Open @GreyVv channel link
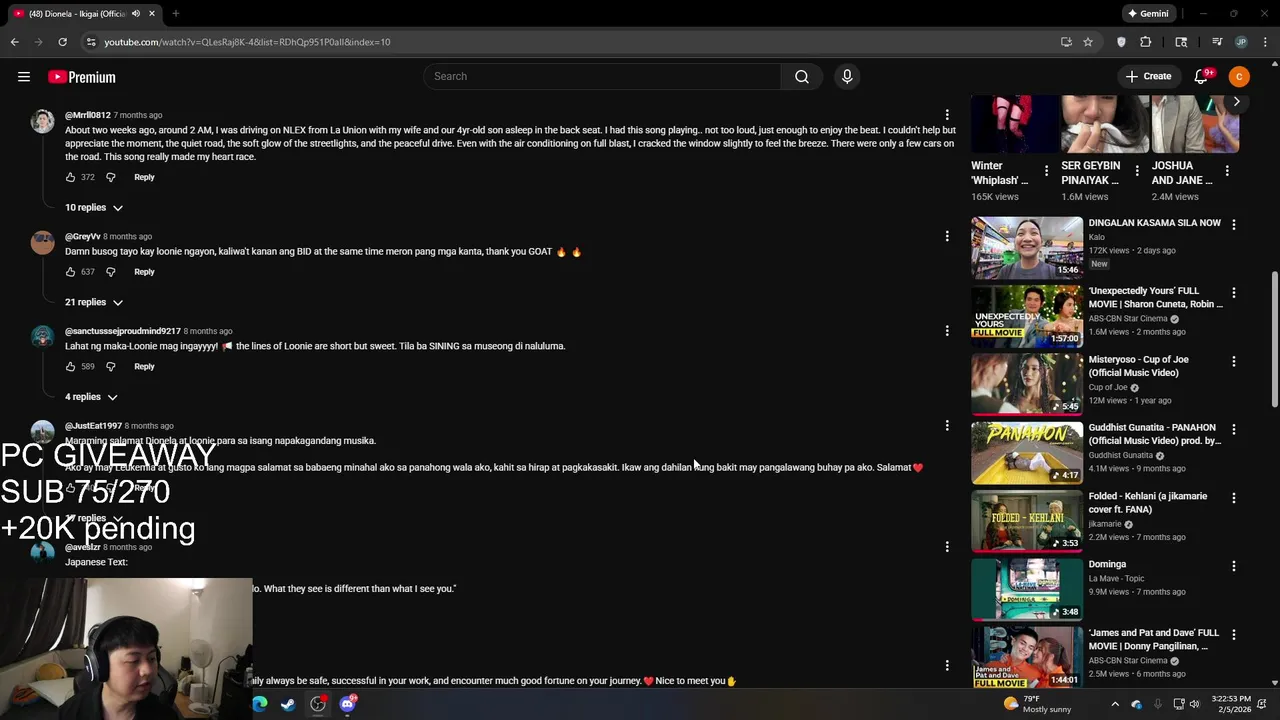This screenshot has width=1280, height=720. coord(83,237)
